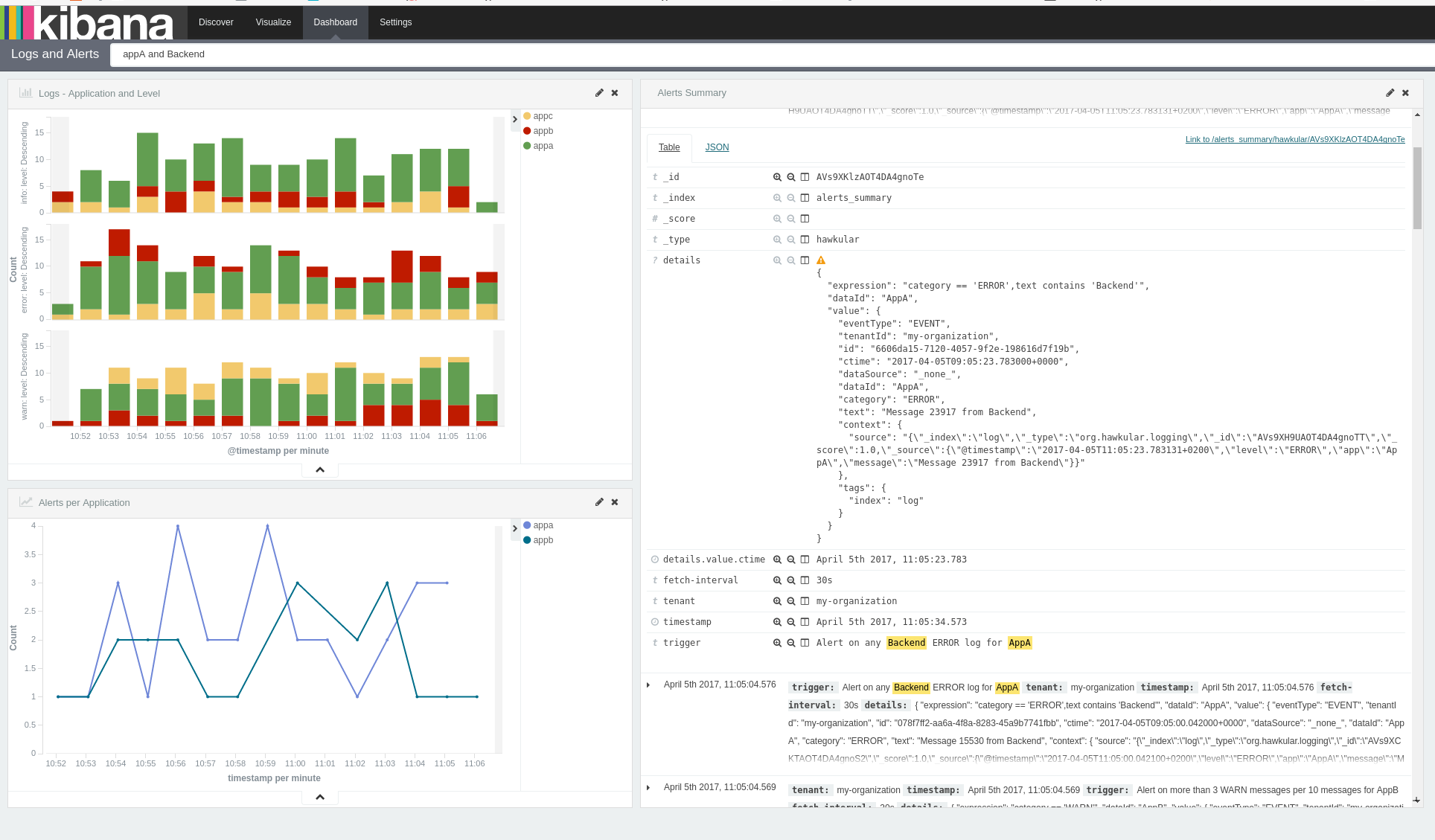Filter for tenant my-organization value

point(777,601)
